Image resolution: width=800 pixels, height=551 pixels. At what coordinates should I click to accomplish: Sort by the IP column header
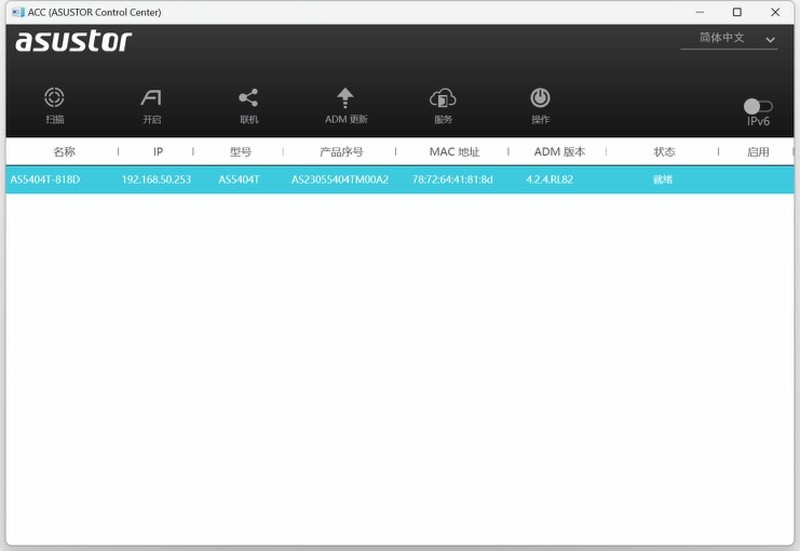coord(158,152)
